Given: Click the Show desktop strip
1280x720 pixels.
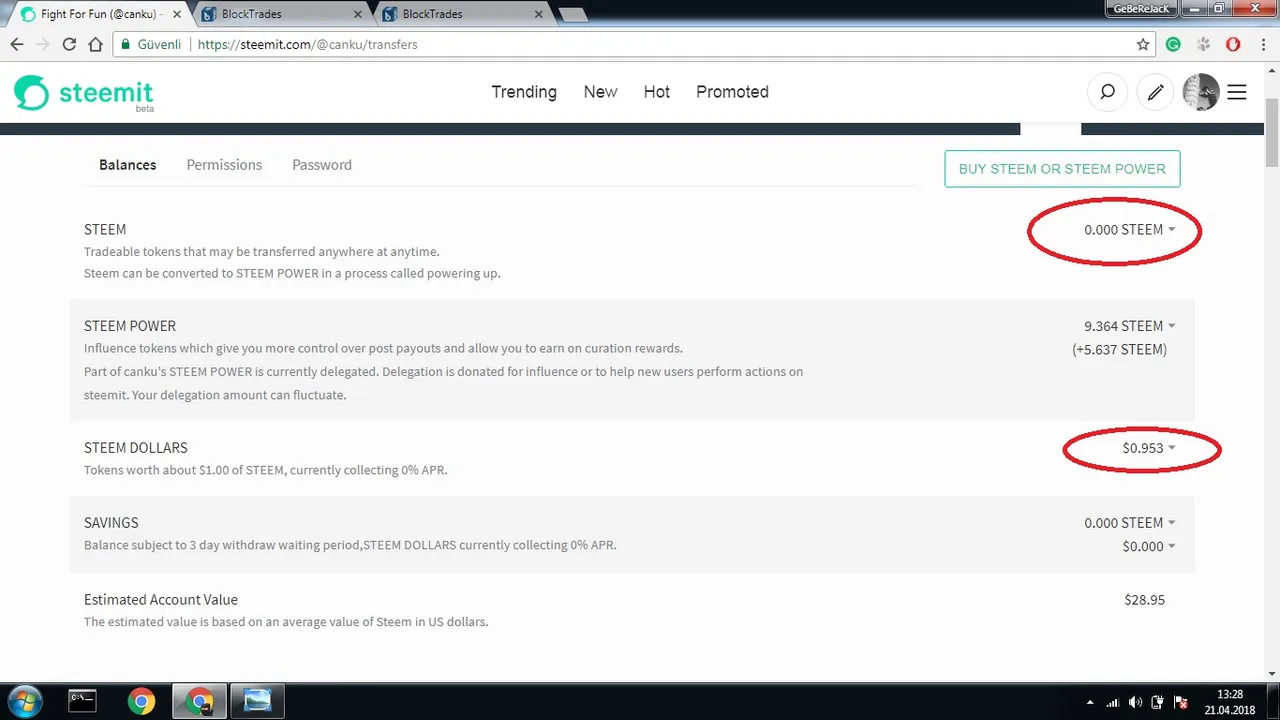Looking at the screenshot, I should coord(1273,702).
